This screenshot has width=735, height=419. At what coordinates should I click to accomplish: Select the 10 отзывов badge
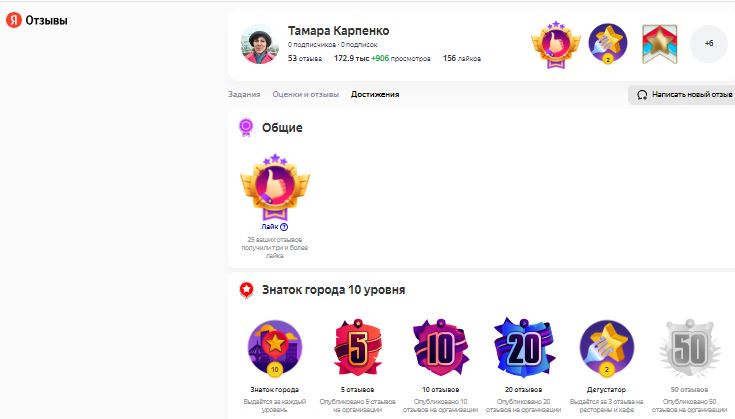pos(441,348)
